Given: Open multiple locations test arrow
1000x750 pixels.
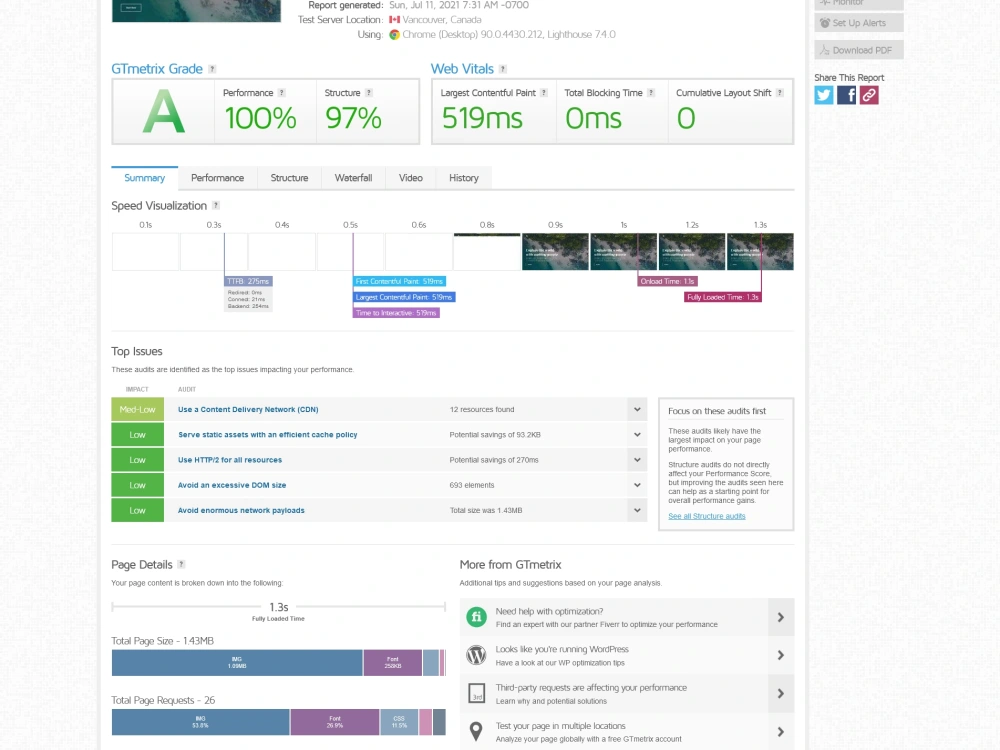Looking at the screenshot, I should tap(781, 732).
